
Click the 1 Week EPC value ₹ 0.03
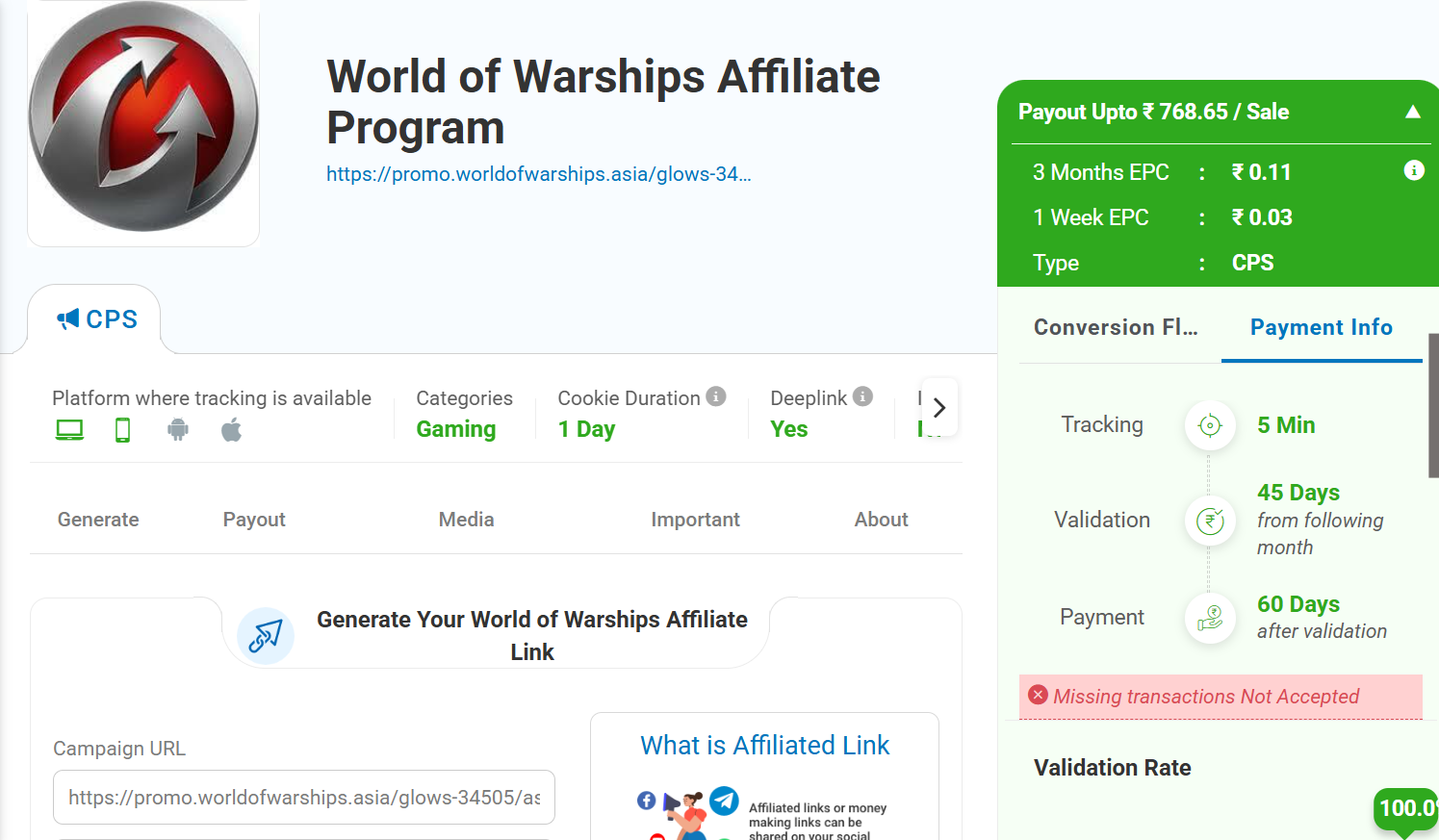1262,217
